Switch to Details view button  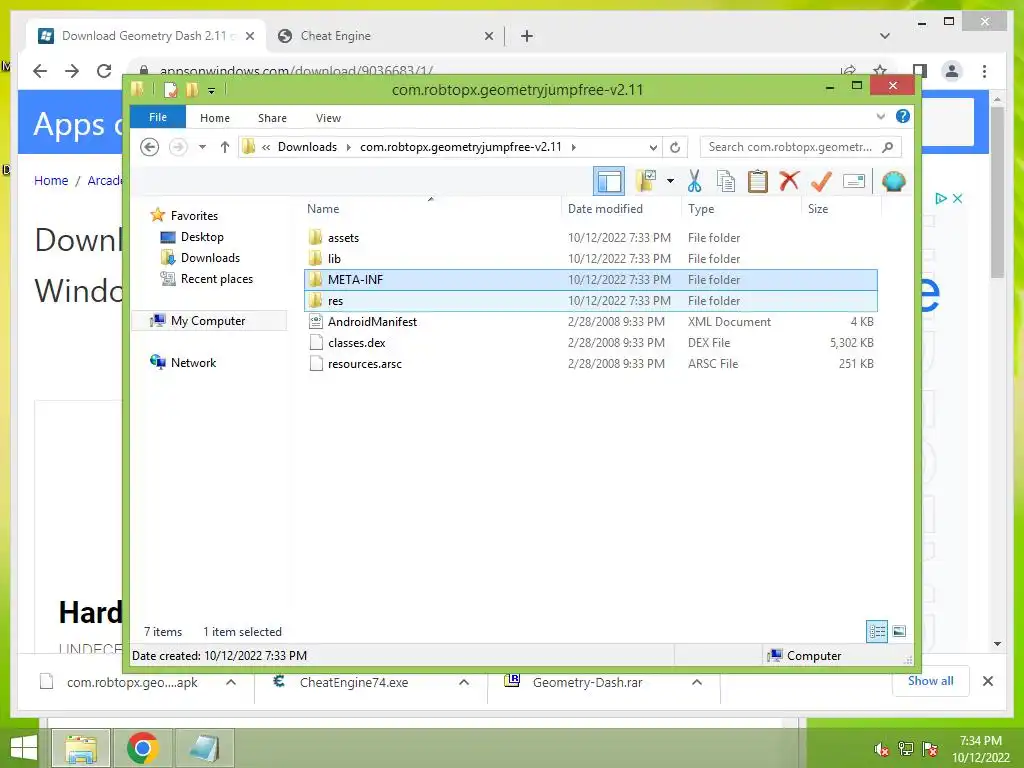click(877, 631)
